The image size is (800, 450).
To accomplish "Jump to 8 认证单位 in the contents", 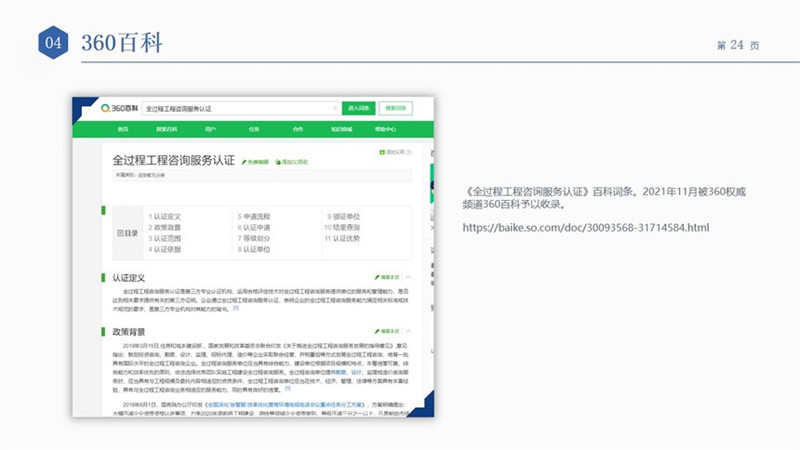I will tap(254, 249).
